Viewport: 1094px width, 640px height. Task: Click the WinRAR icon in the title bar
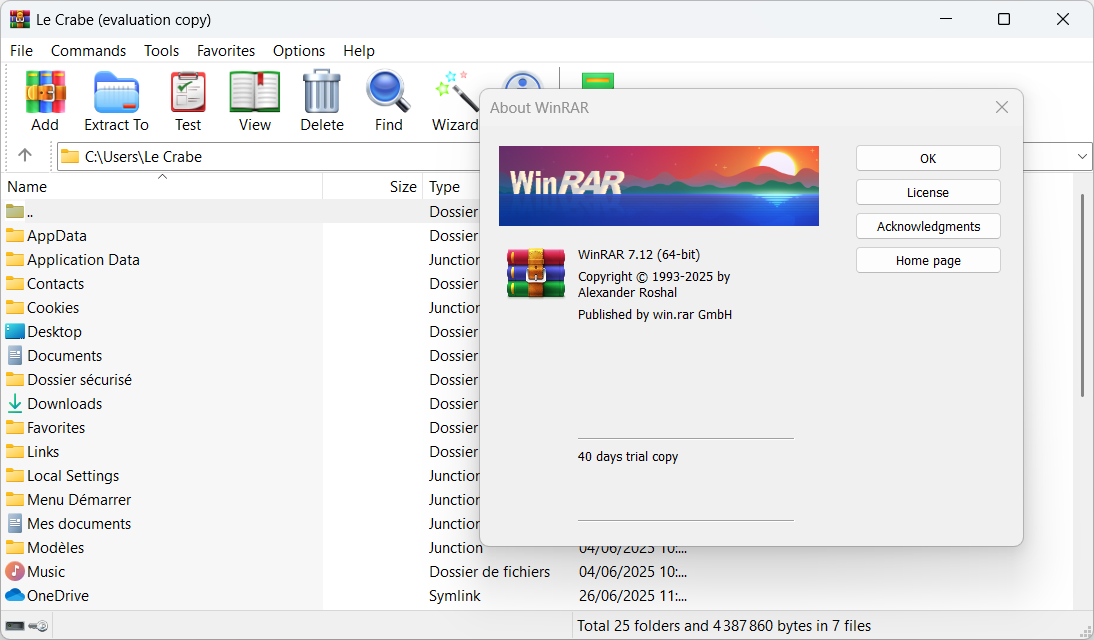pyautogui.click(x=20, y=20)
